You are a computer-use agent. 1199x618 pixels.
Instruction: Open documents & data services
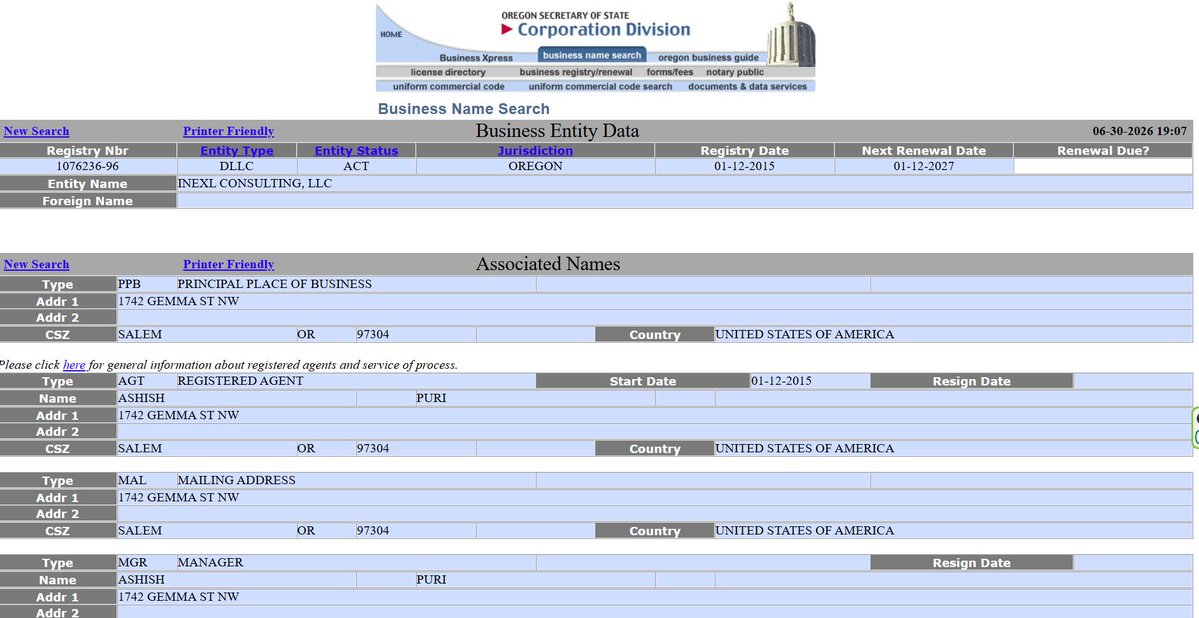coord(747,86)
